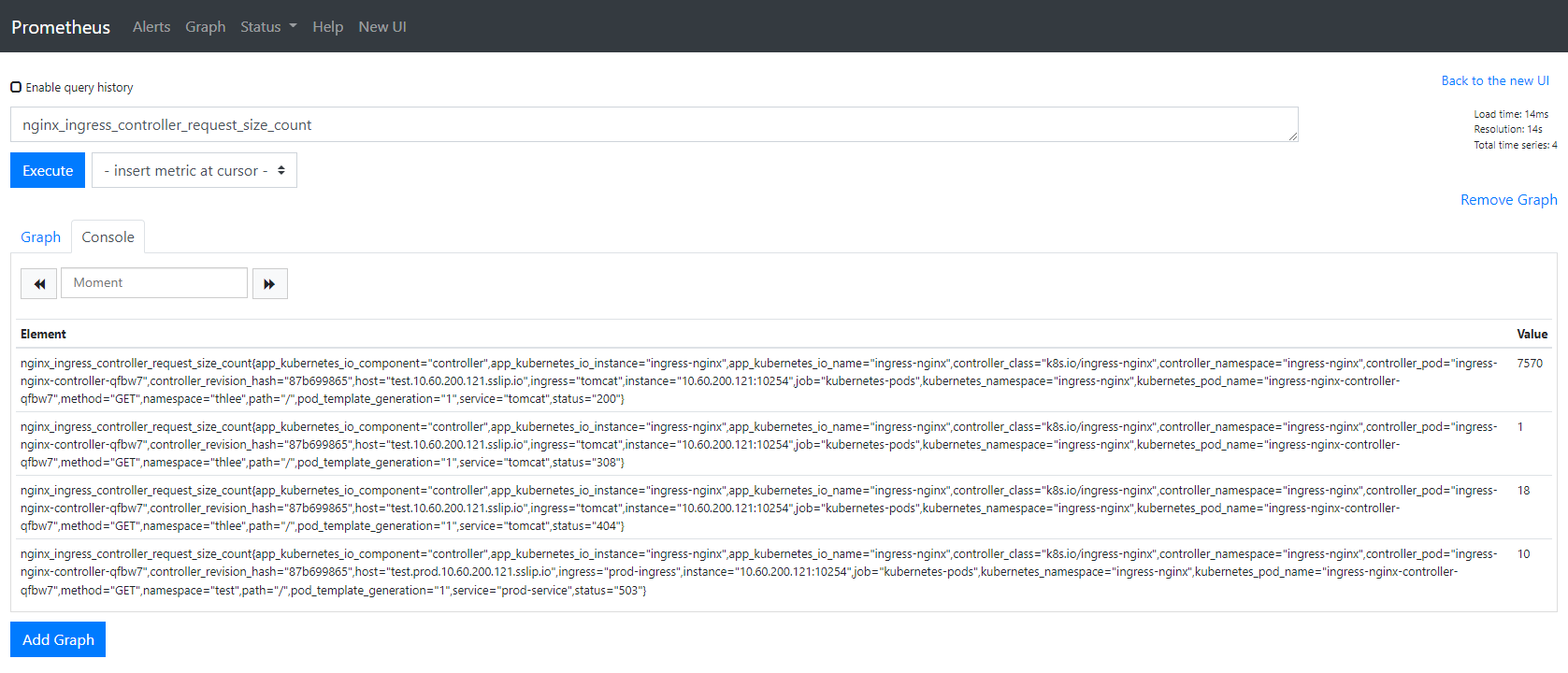Viewport: 1568px width, 673px height.
Task: Select the status="308" series row
Action: tap(784, 444)
